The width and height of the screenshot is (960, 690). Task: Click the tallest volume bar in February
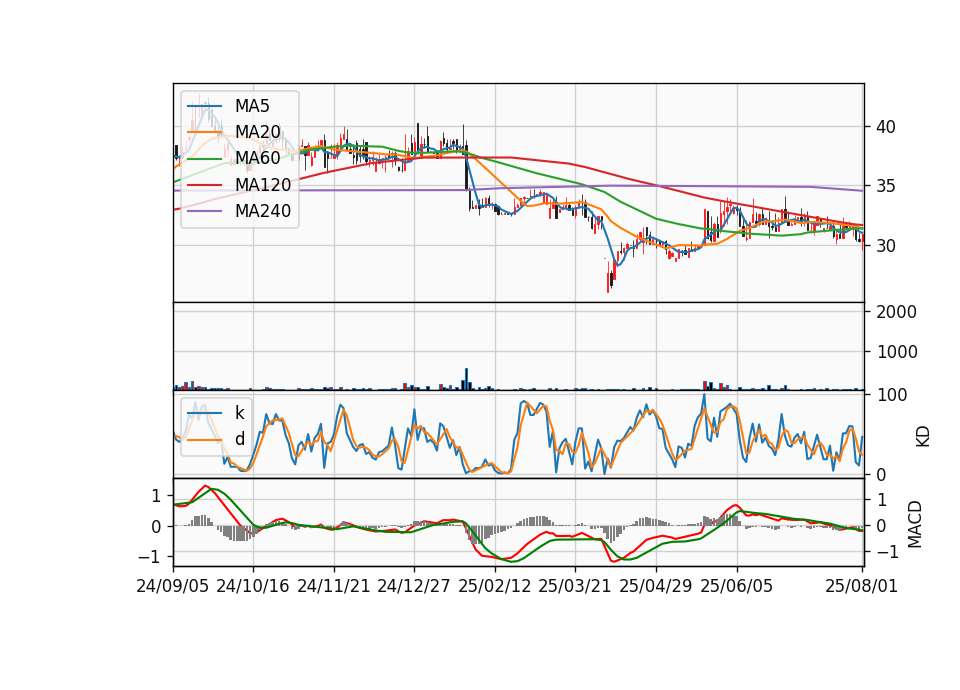(x=466, y=379)
